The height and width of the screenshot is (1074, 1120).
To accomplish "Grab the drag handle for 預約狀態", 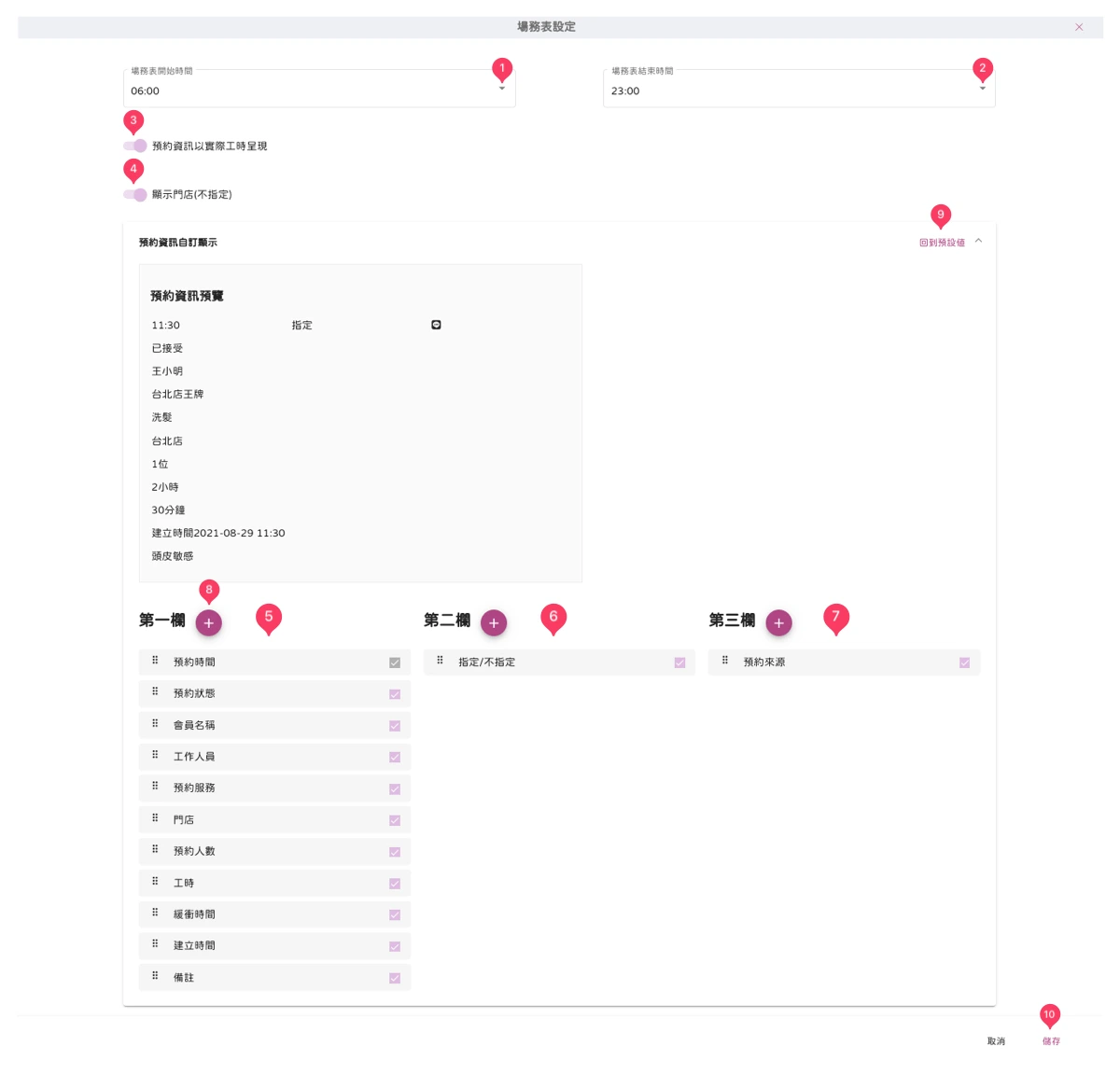I will pos(155,692).
